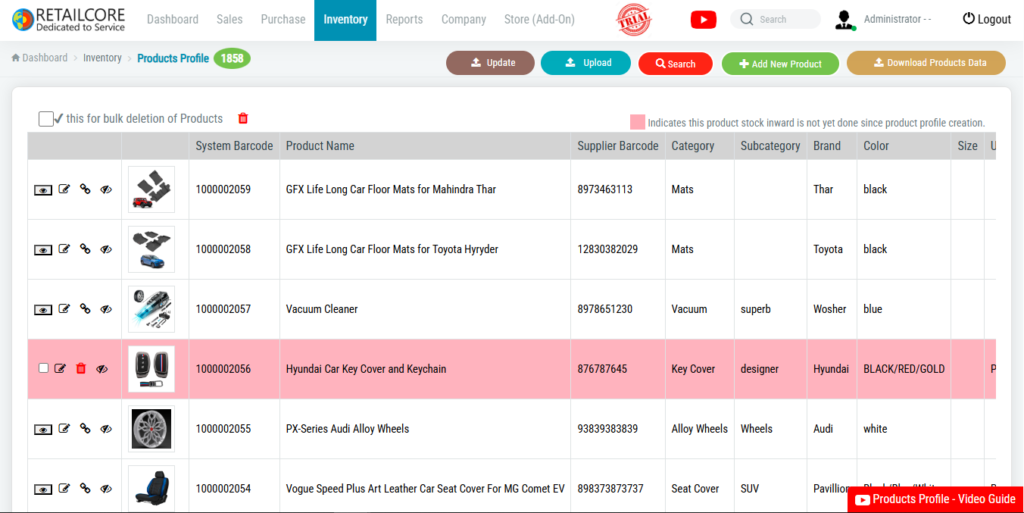Image resolution: width=1024 pixels, height=513 pixels.
Task: Open edit pencil for Vacuum Cleaner row
Action: tap(64, 309)
